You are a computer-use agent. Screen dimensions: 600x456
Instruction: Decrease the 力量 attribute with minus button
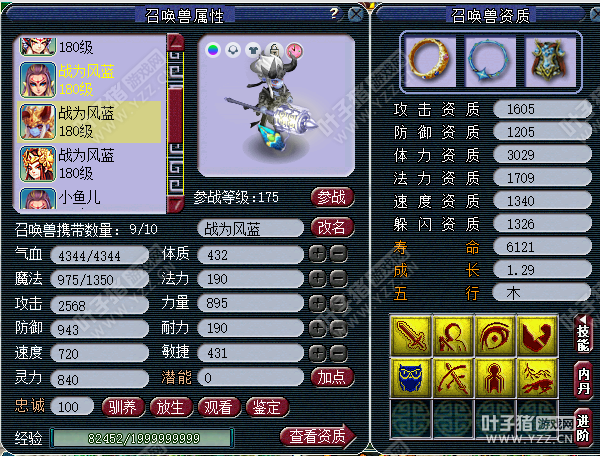pos(339,303)
